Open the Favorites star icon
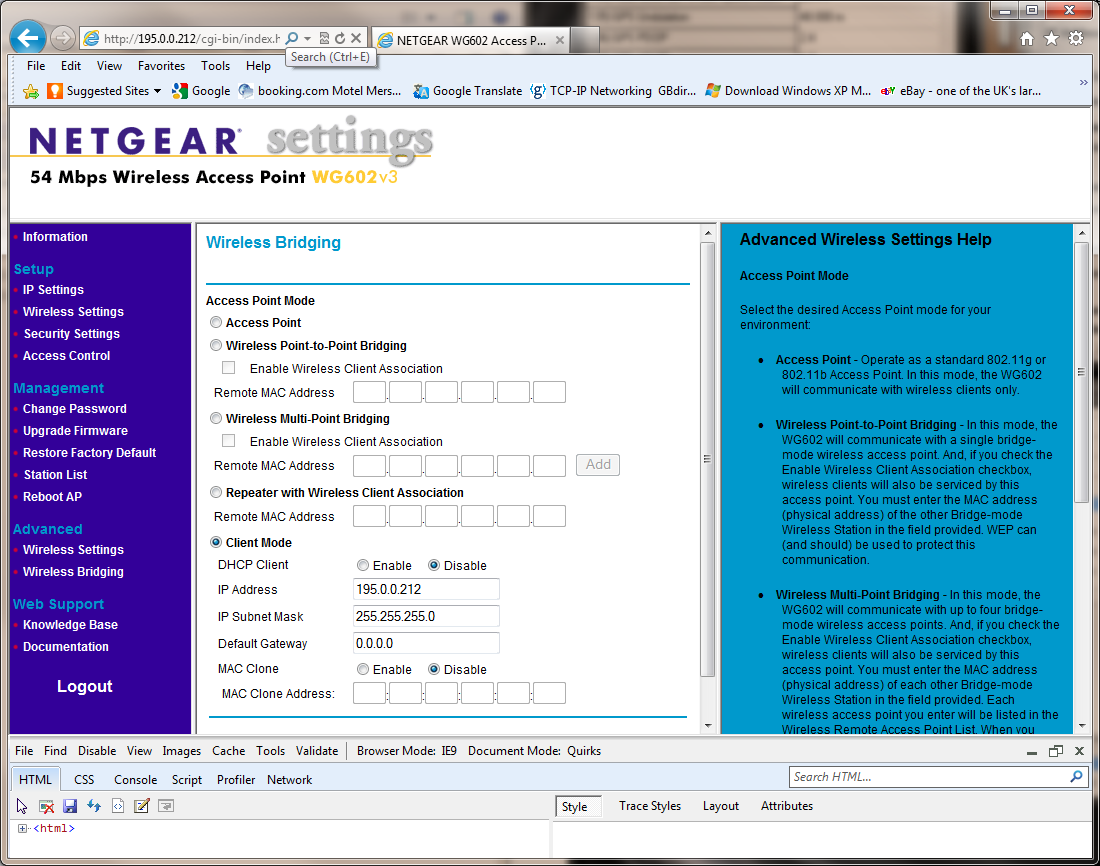This screenshot has height=866, width=1100. pyautogui.click(x=1051, y=38)
